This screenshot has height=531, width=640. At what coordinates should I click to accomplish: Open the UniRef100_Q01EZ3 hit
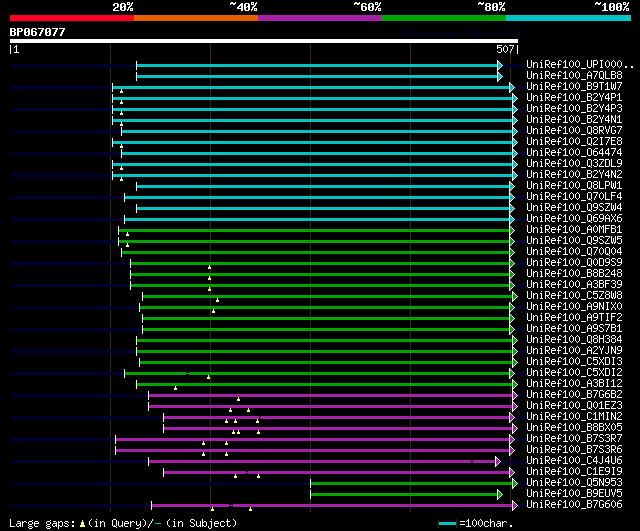click(574, 406)
